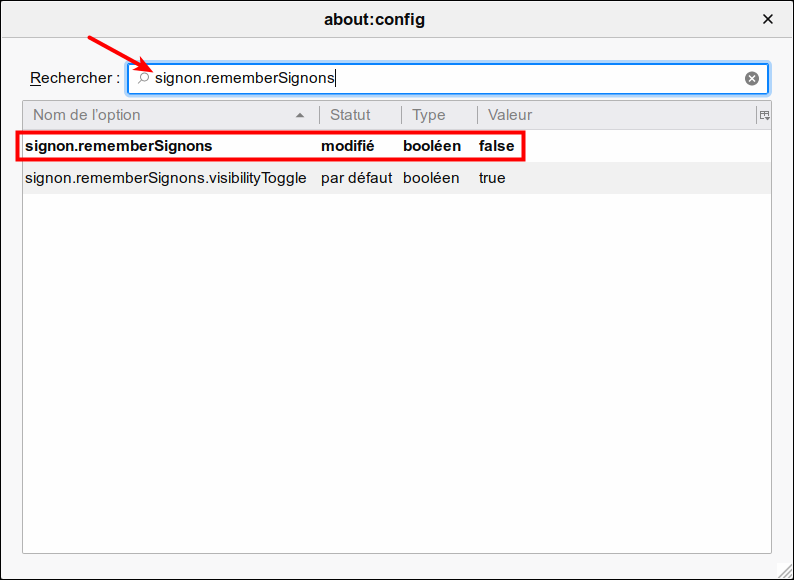Sort by the "Valeur" column header
The height and width of the screenshot is (580, 794).
510,115
